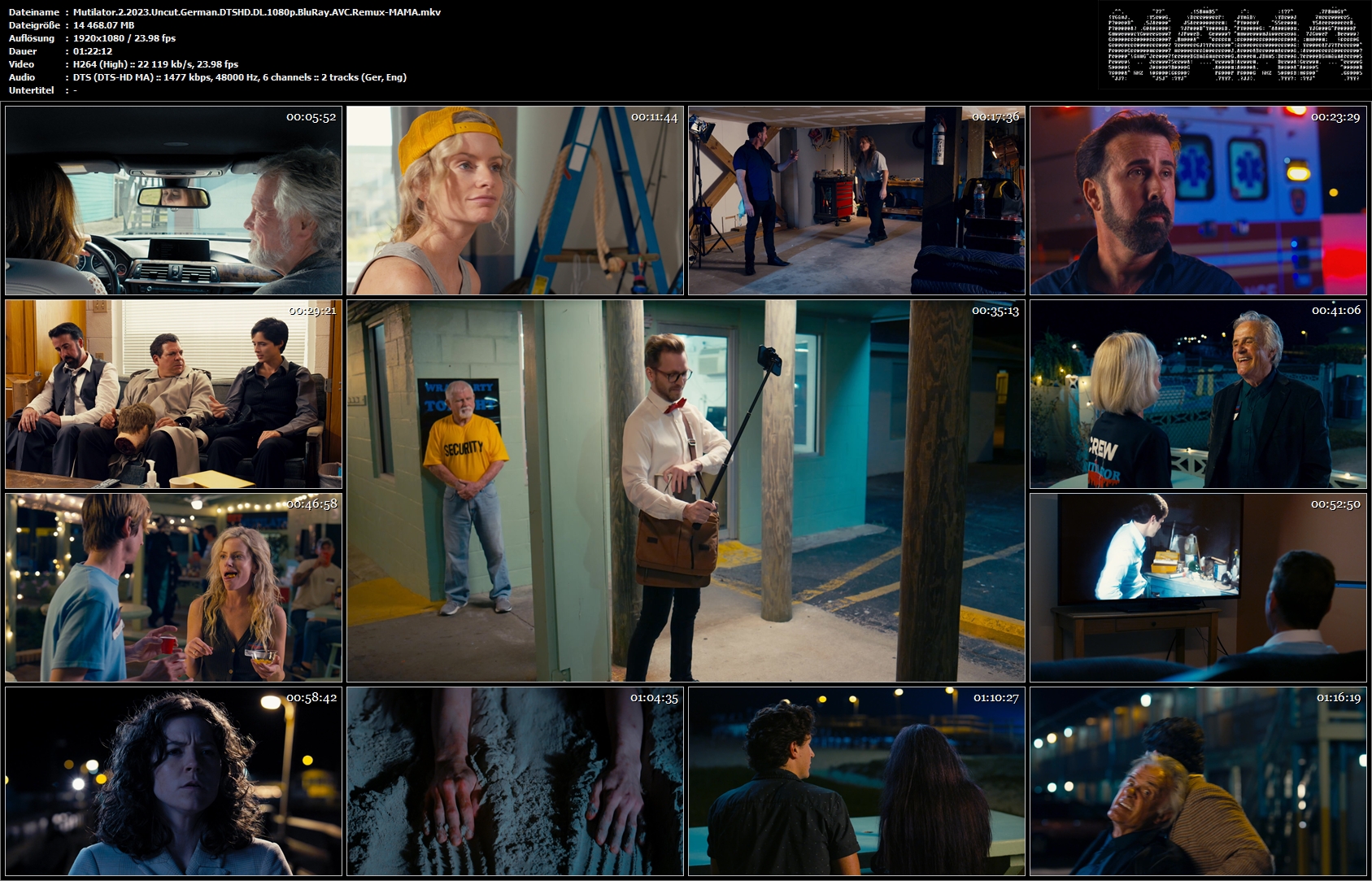
Task: Click the file name Mutilator.2.2023 text
Action: pyautogui.click(x=257, y=12)
